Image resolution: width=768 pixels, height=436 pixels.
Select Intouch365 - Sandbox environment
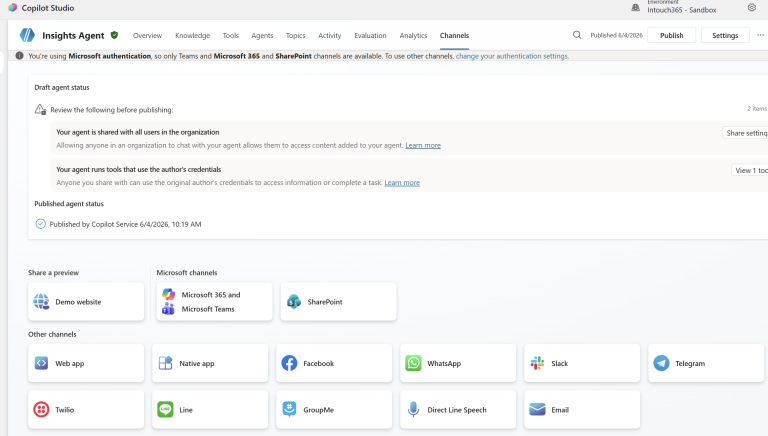[682, 10]
